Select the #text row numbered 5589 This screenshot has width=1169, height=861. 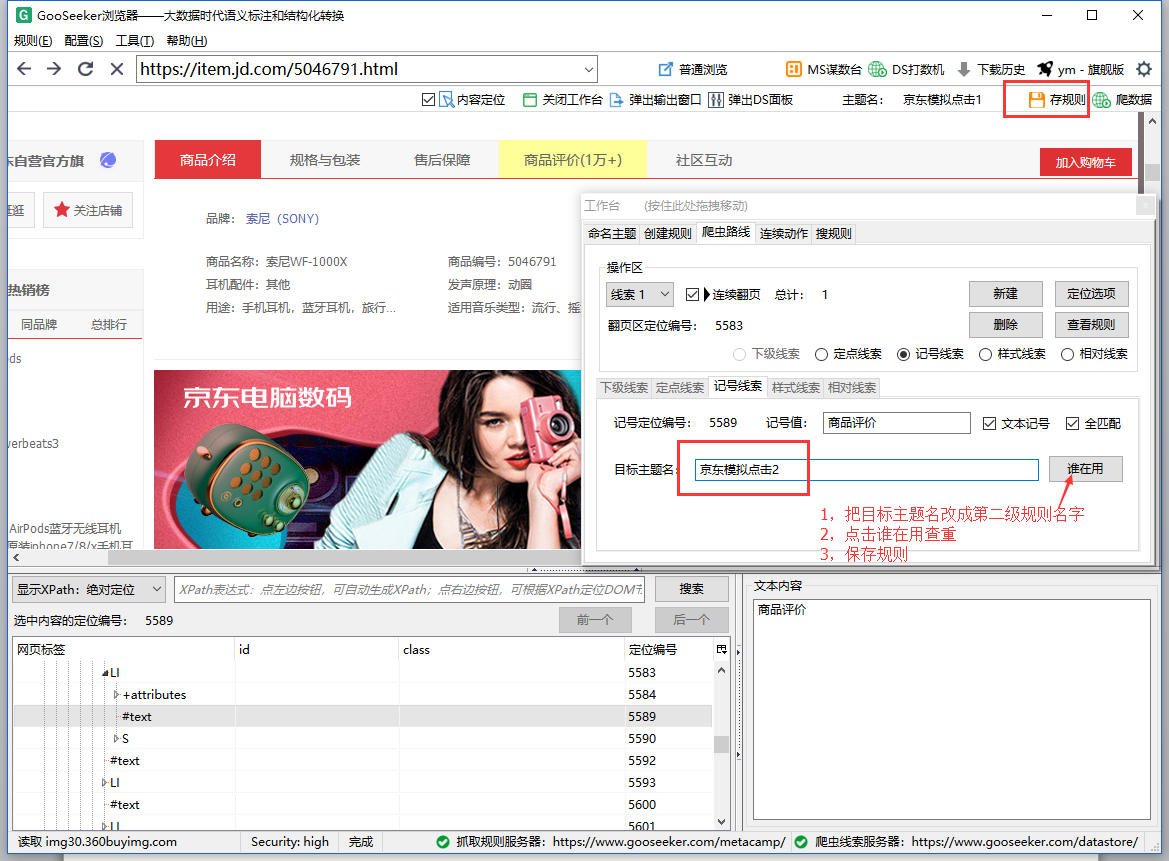[x=362, y=716]
